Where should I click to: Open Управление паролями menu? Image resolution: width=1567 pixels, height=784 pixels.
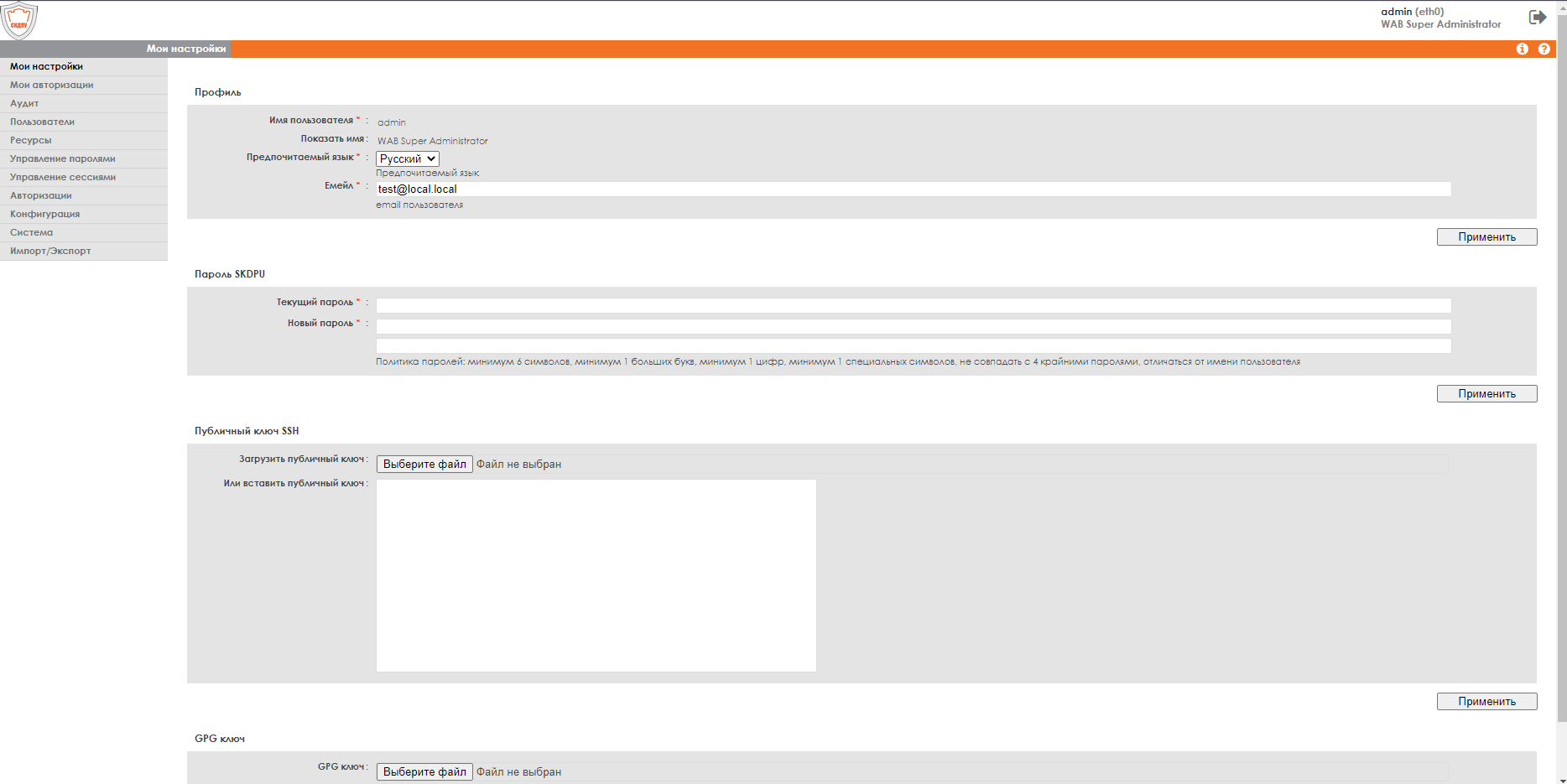click(x=84, y=158)
